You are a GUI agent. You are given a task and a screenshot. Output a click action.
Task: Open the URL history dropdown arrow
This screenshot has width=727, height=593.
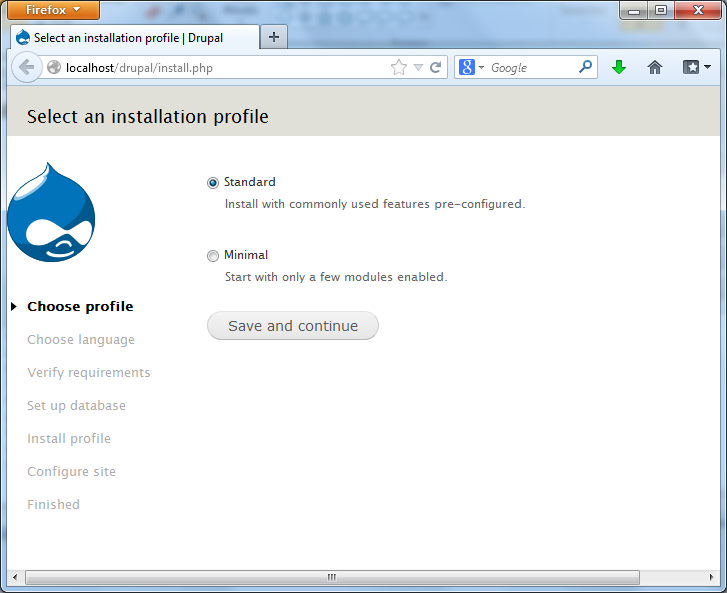pos(418,68)
